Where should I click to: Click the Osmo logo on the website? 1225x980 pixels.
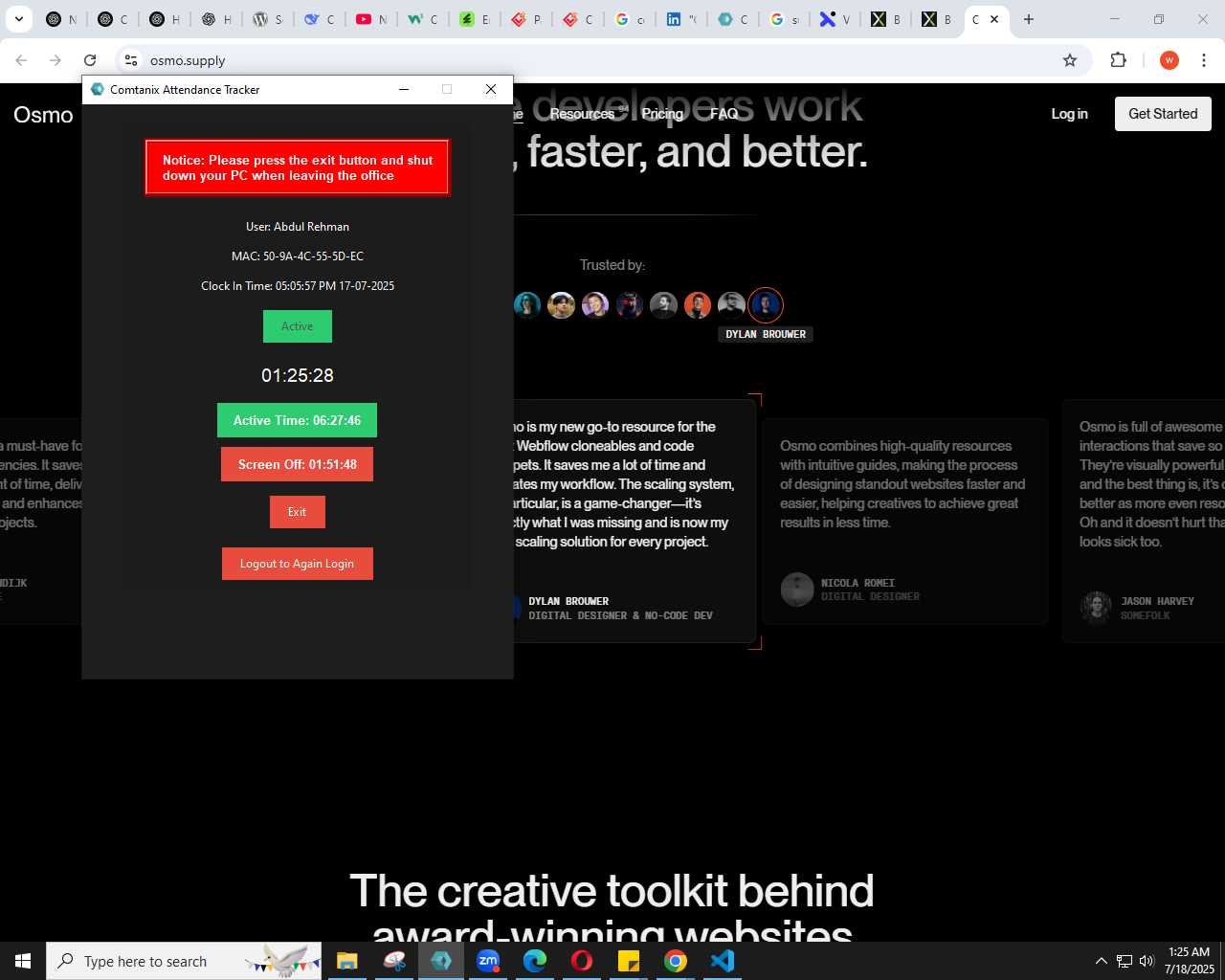pos(43,115)
